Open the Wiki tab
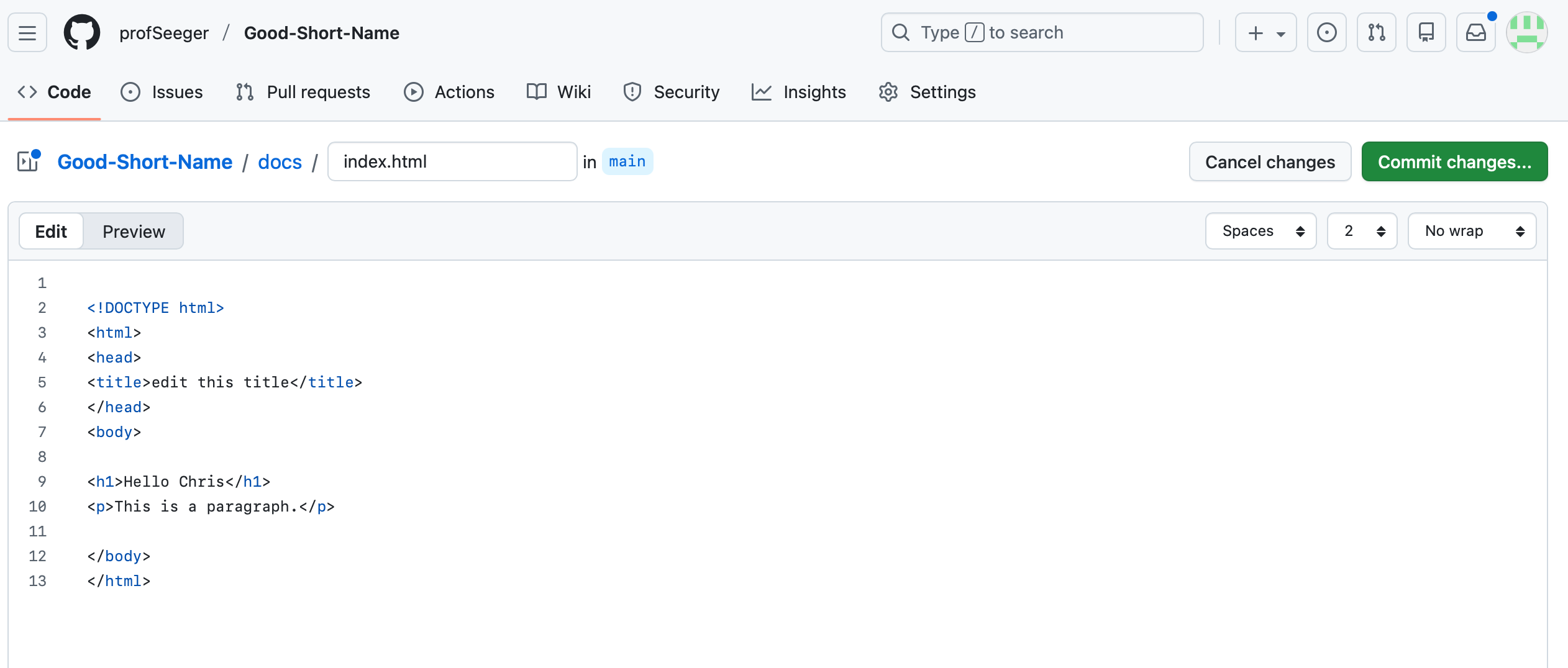1568x668 pixels. (x=558, y=92)
